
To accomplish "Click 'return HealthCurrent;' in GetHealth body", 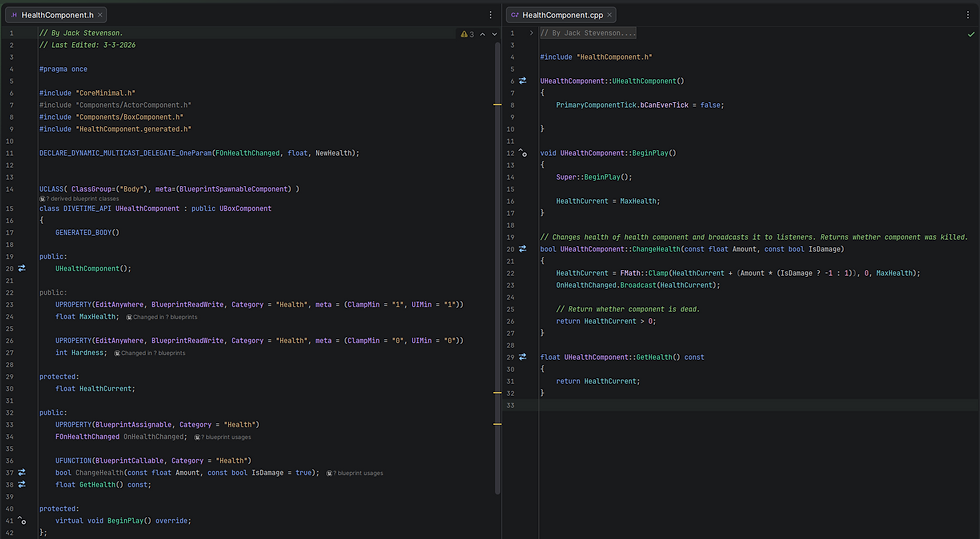I will tap(598, 381).
